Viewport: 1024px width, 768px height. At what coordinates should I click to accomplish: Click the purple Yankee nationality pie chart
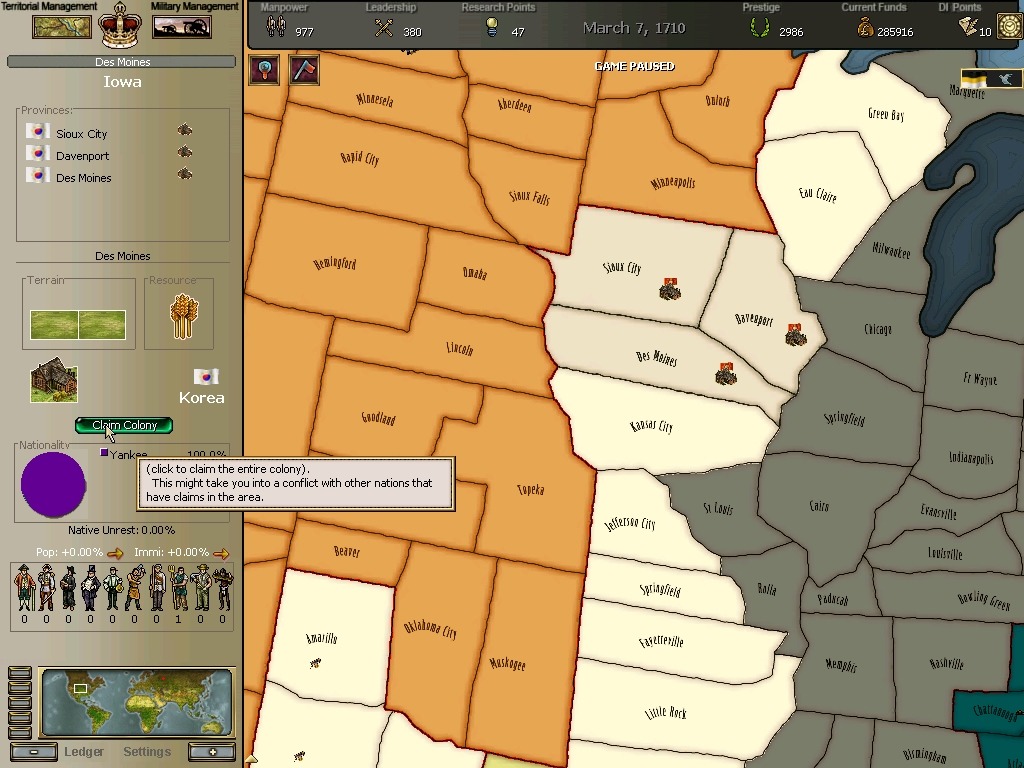[54, 484]
